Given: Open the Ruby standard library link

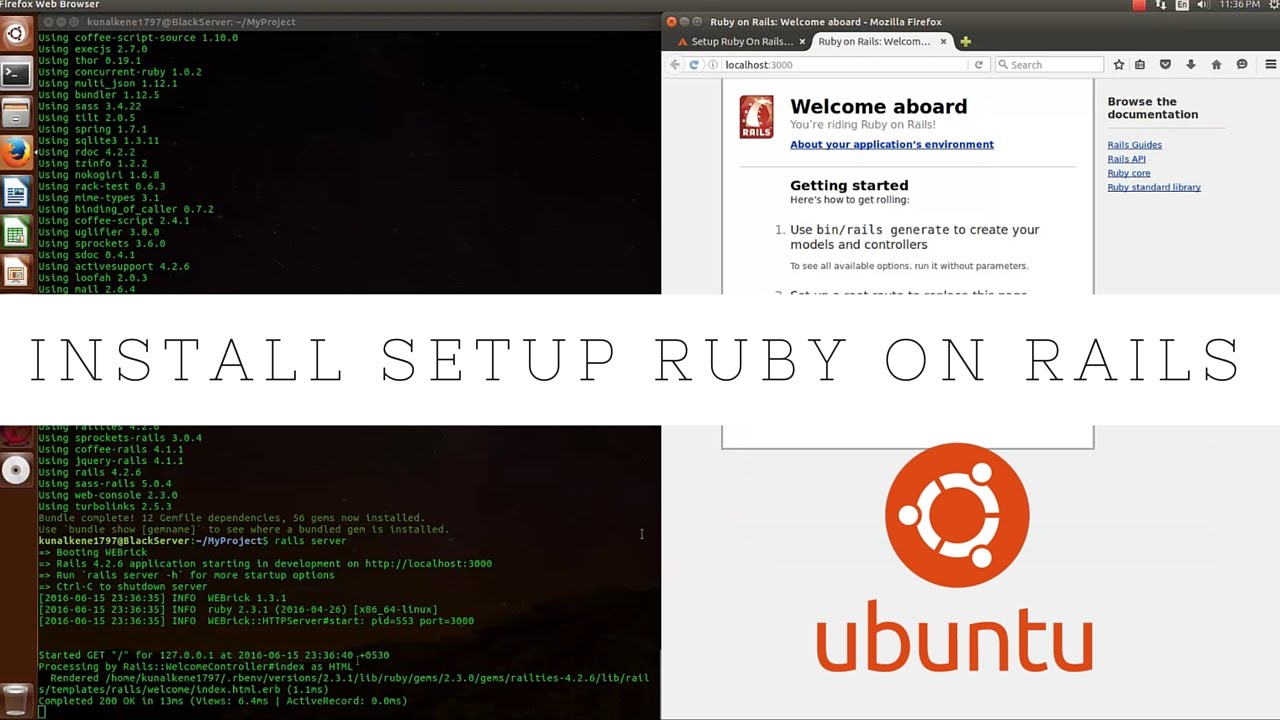Looking at the screenshot, I should [1154, 187].
